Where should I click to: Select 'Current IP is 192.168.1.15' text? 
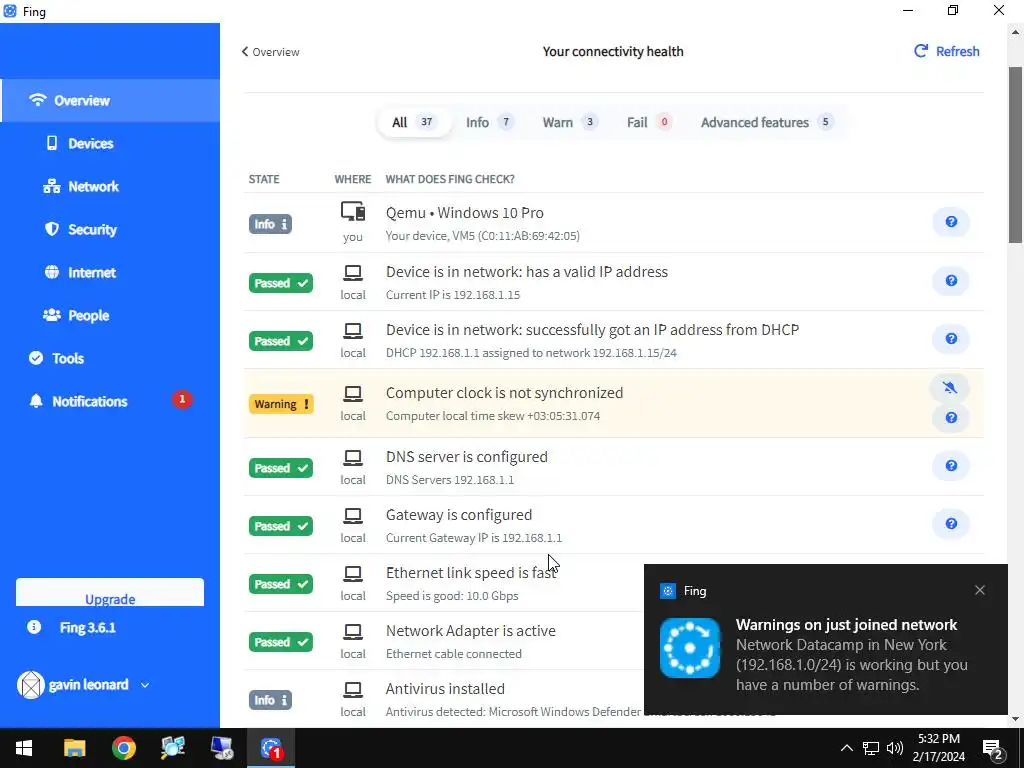tap(453, 295)
